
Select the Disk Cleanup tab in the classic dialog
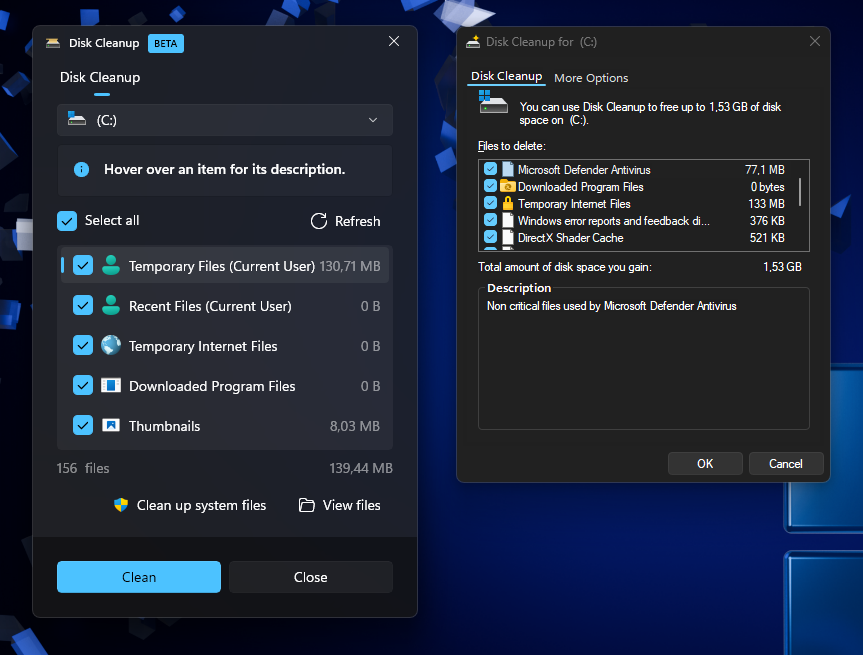pos(506,77)
